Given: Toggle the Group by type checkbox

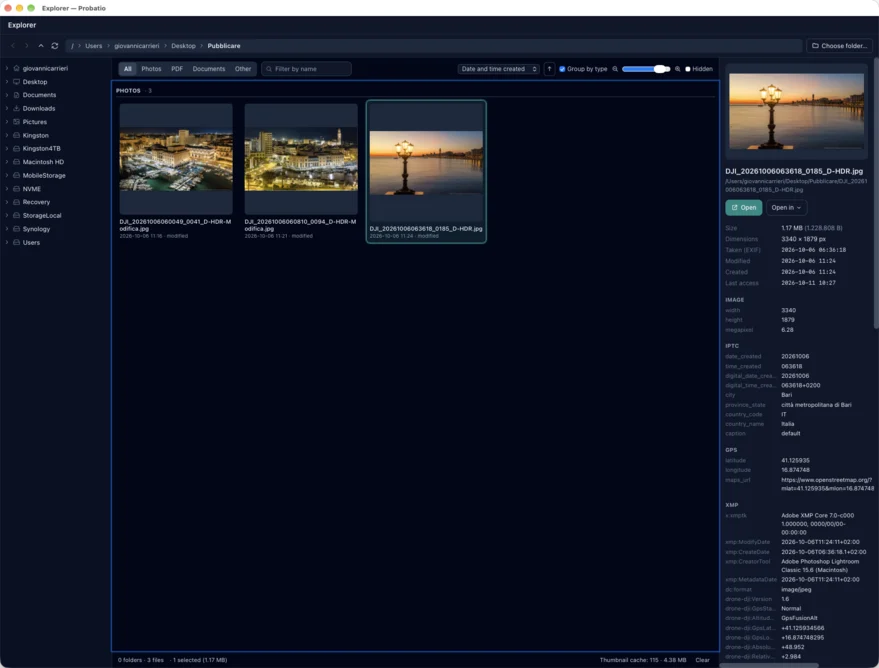Looking at the screenshot, I should [562, 69].
